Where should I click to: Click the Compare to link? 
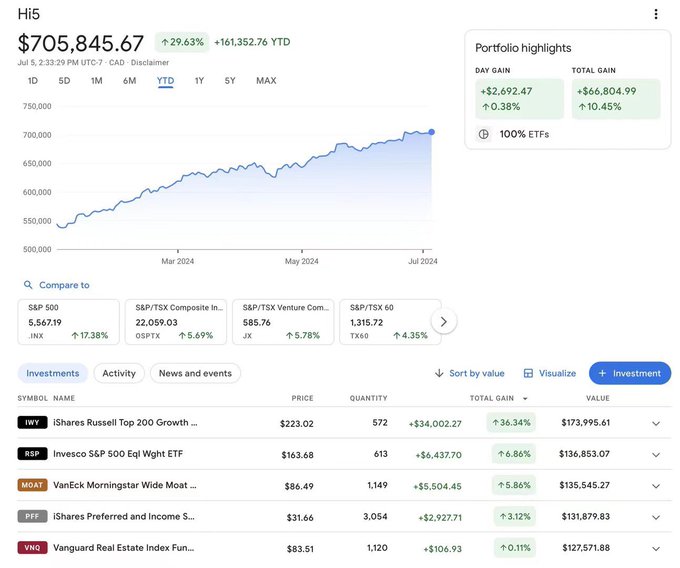64,285
